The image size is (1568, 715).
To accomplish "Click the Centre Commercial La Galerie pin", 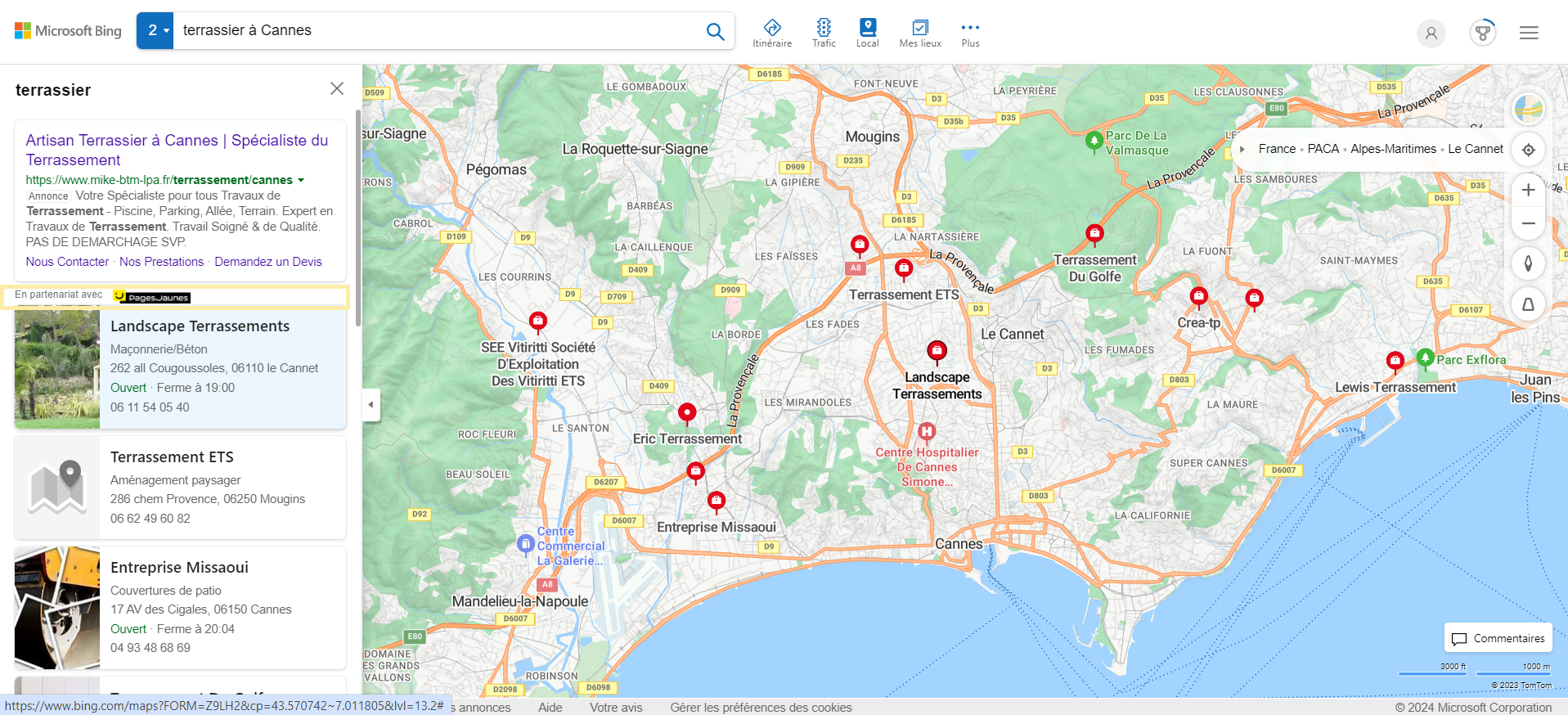I will pyautogui.click(x=526, y=543).
